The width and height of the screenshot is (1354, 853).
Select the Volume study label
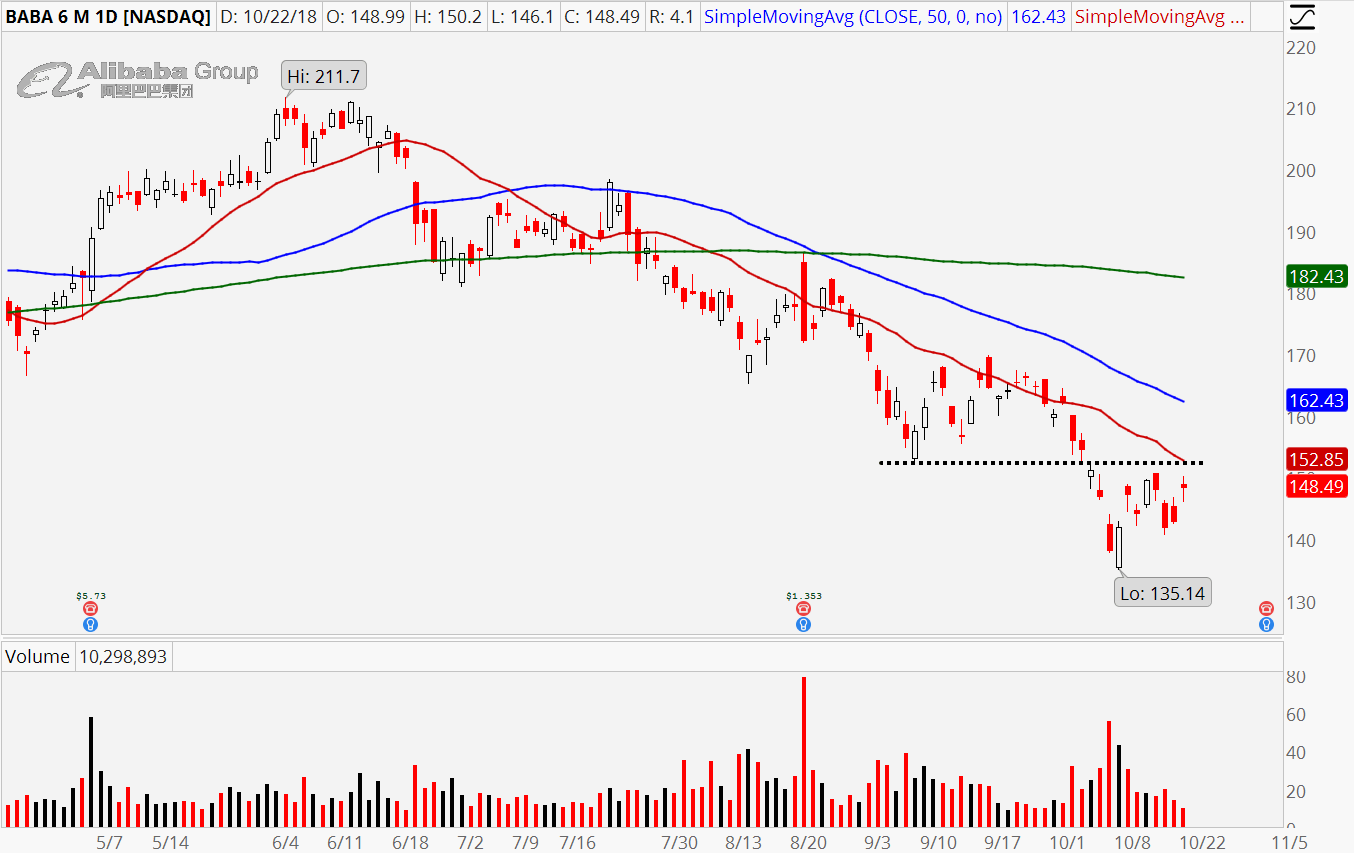click(x=38, y=657)
